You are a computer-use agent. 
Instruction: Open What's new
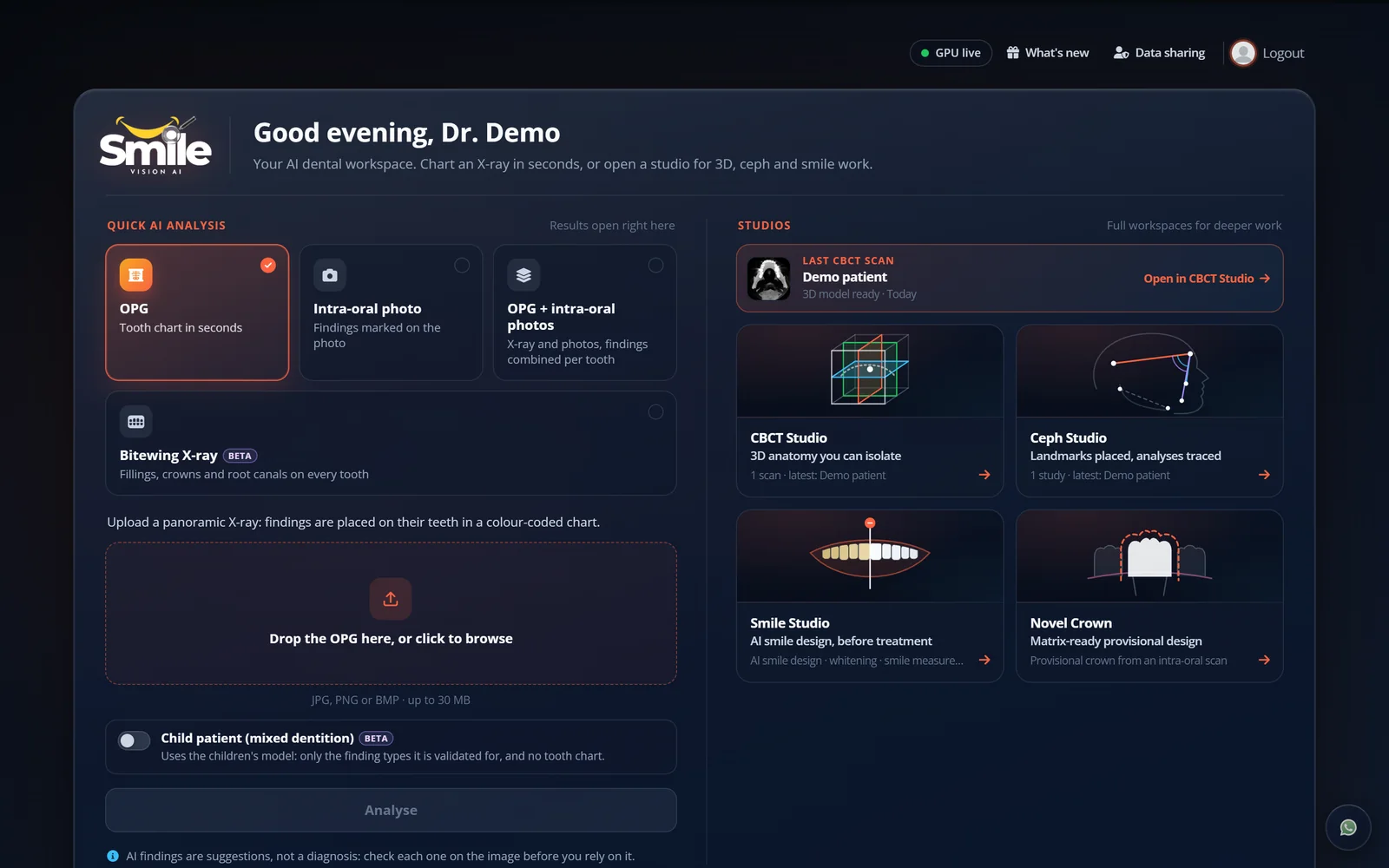point(1047,53)
